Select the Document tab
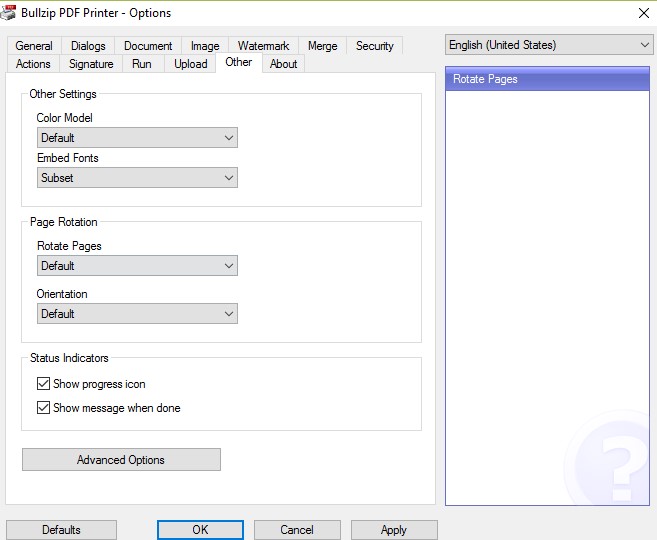 (148, 46)
